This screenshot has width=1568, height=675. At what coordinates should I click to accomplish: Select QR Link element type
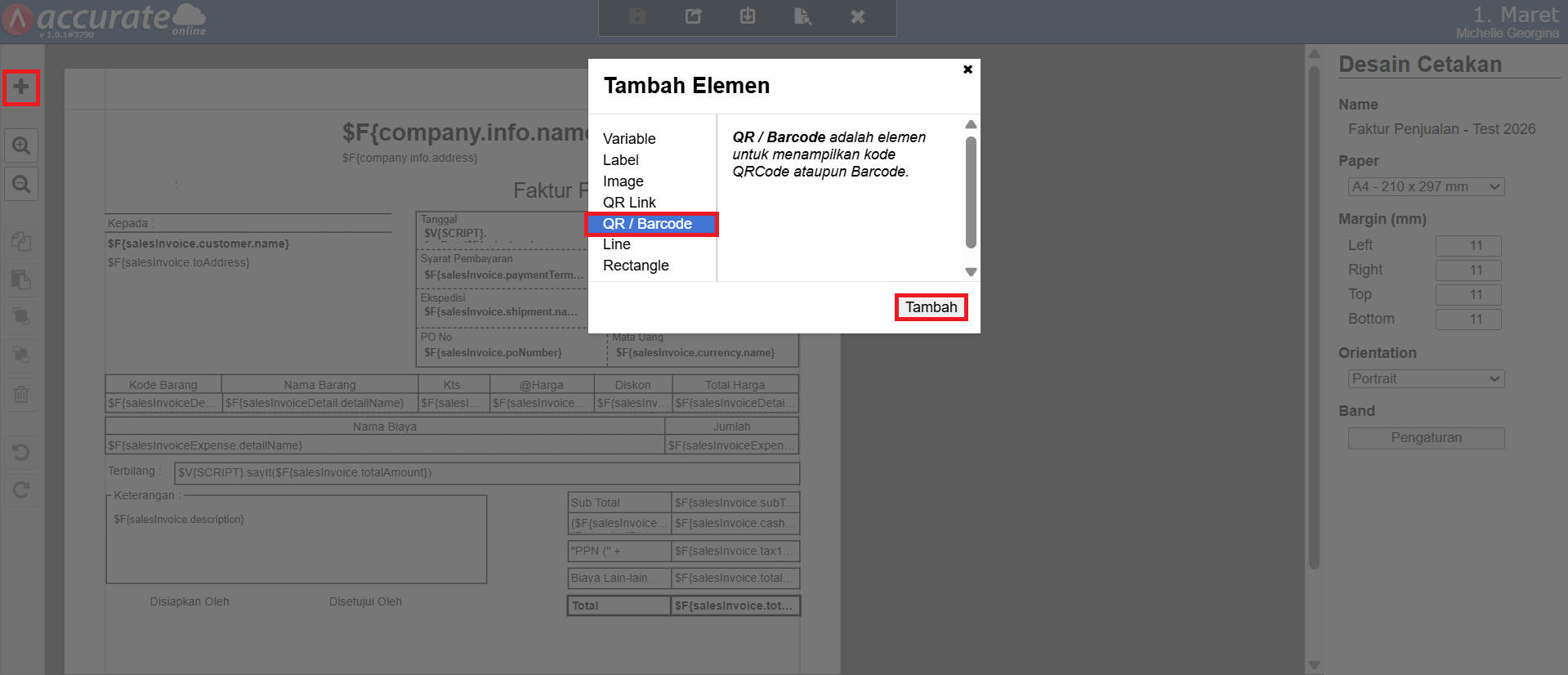pos(629,203)
